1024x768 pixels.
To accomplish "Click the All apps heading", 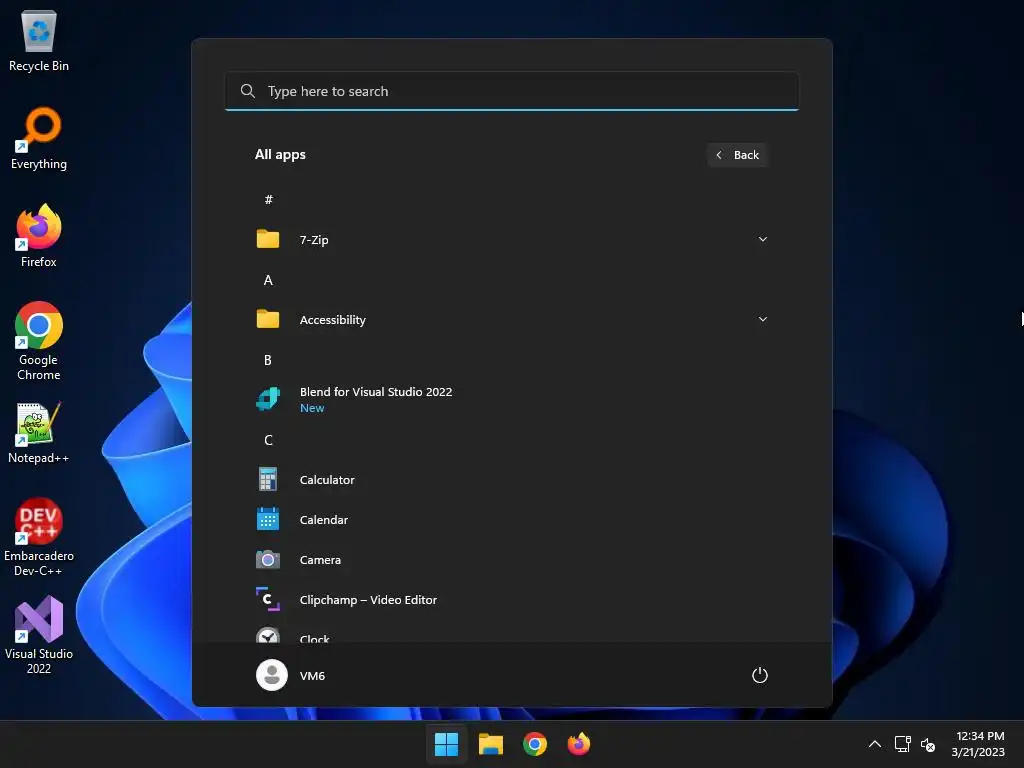I will point(280,155).
